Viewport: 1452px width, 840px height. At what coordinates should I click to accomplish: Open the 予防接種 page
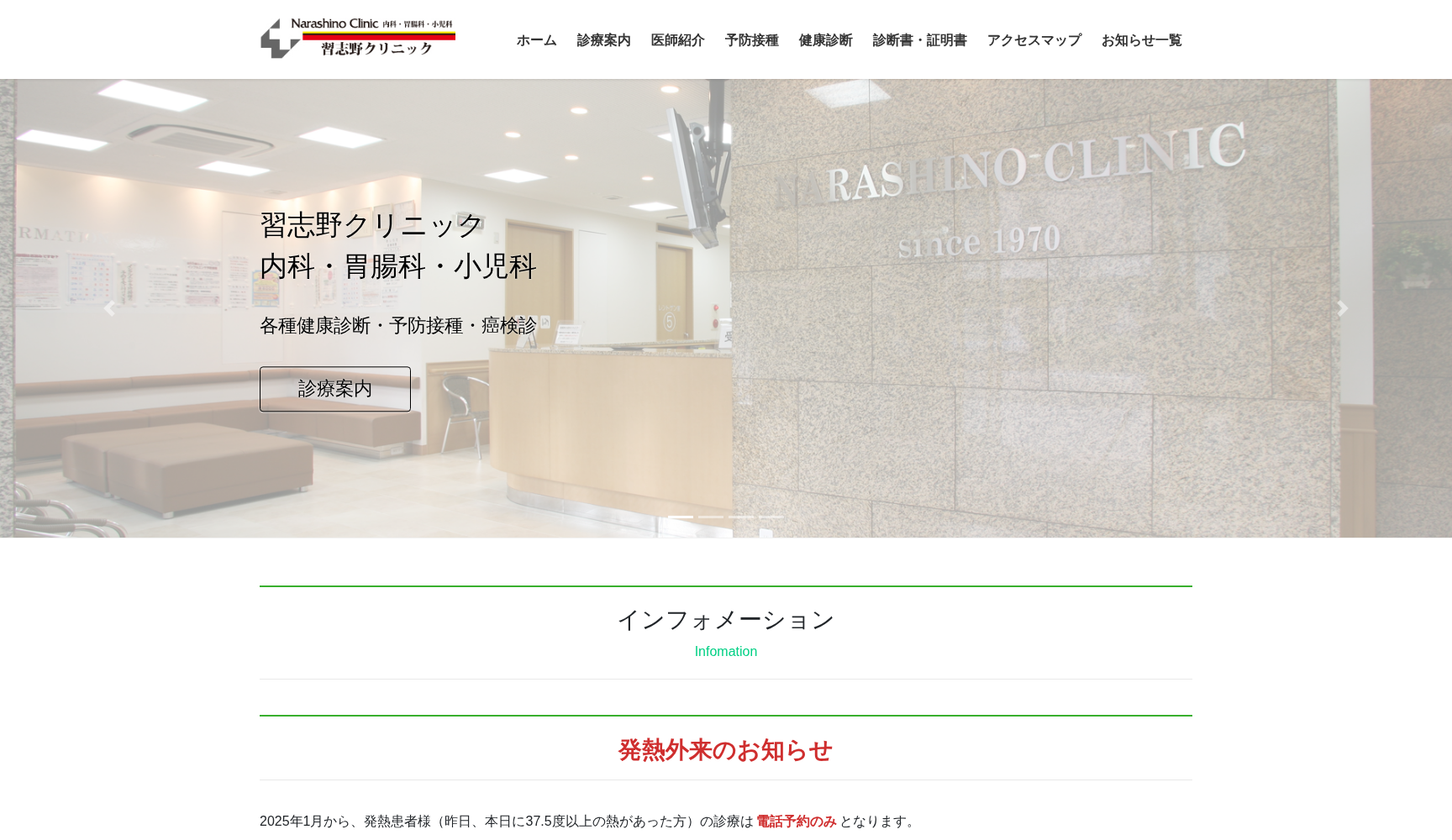pyautogui.click(x=751, y=40)
